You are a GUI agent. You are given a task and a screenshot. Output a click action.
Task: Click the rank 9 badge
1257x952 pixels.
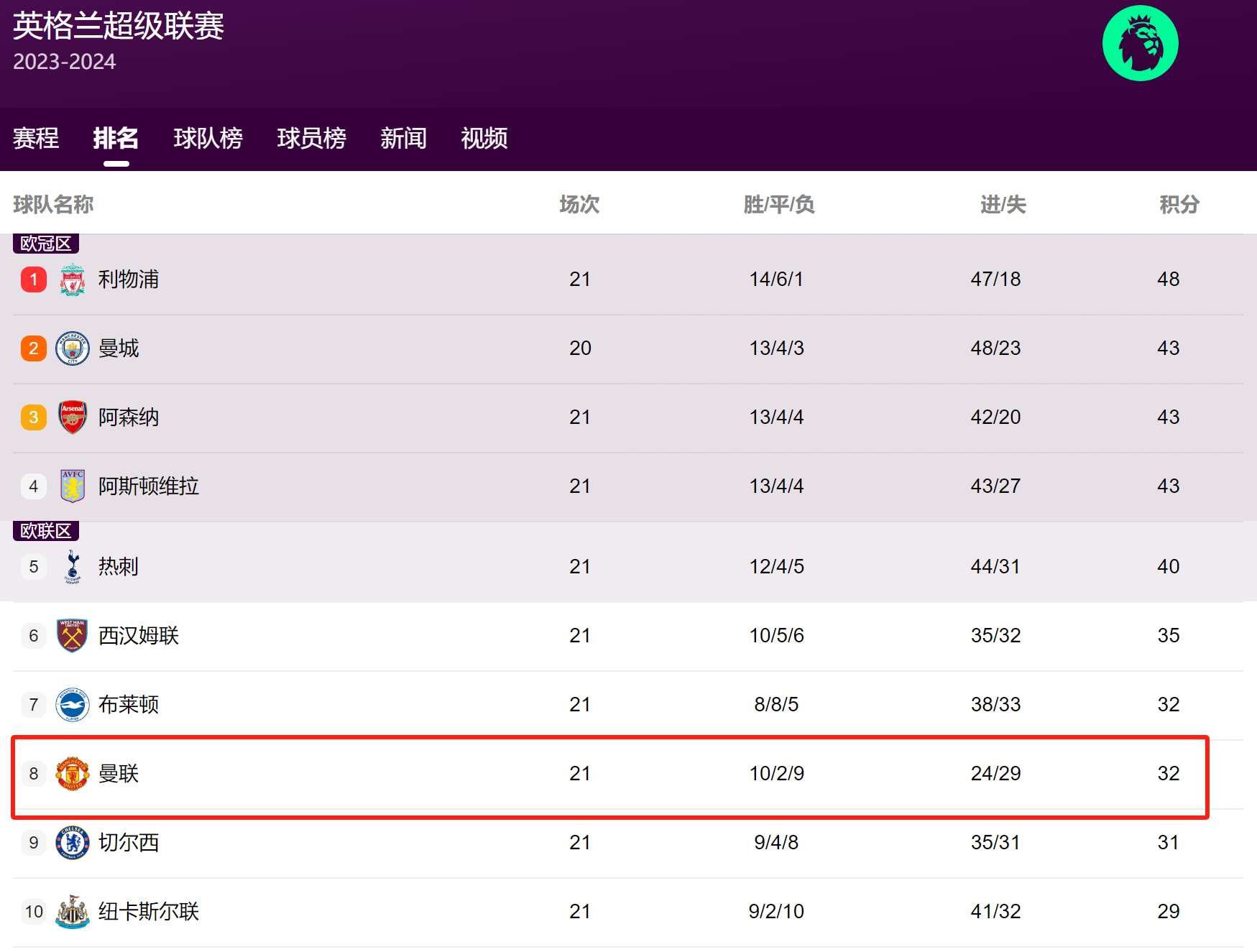pyautogui.click(x=34, y=843)
